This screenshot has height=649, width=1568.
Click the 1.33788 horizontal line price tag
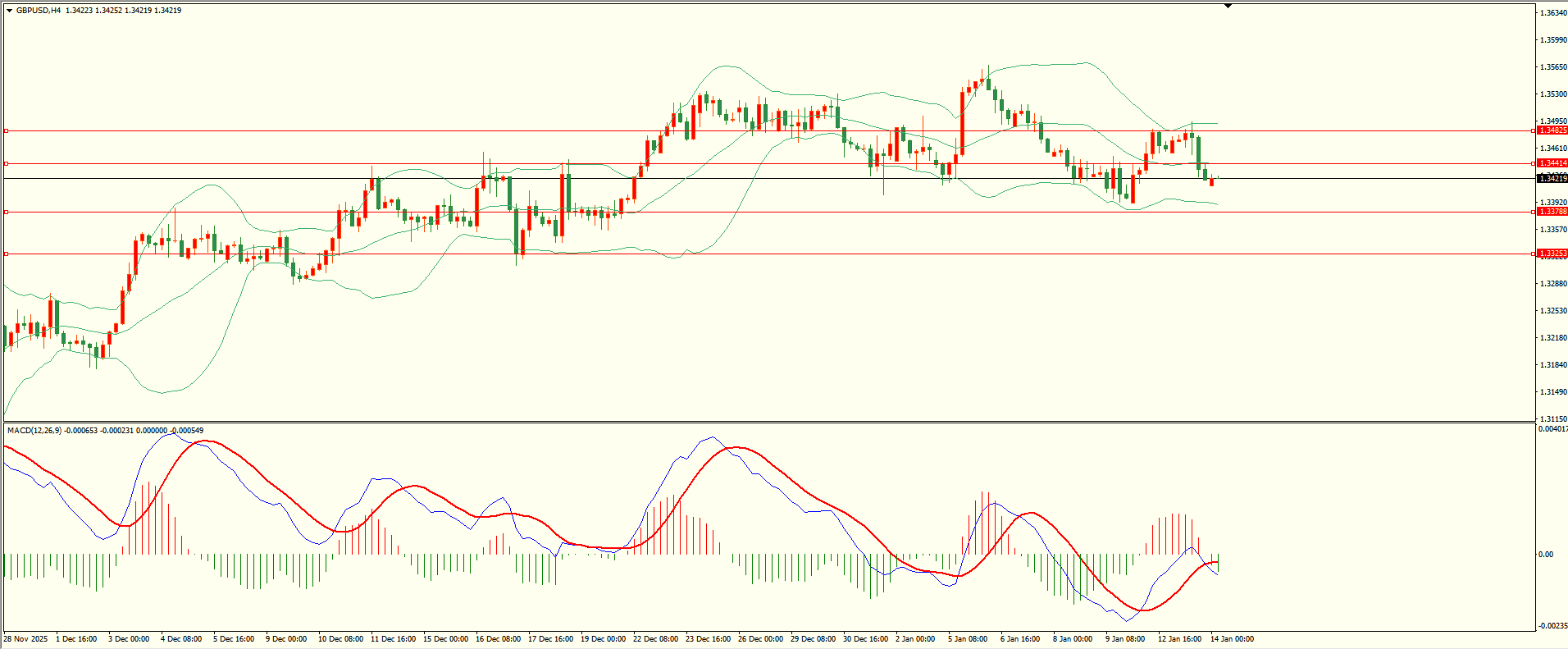pyautogui.click(x=1552, y=212)
